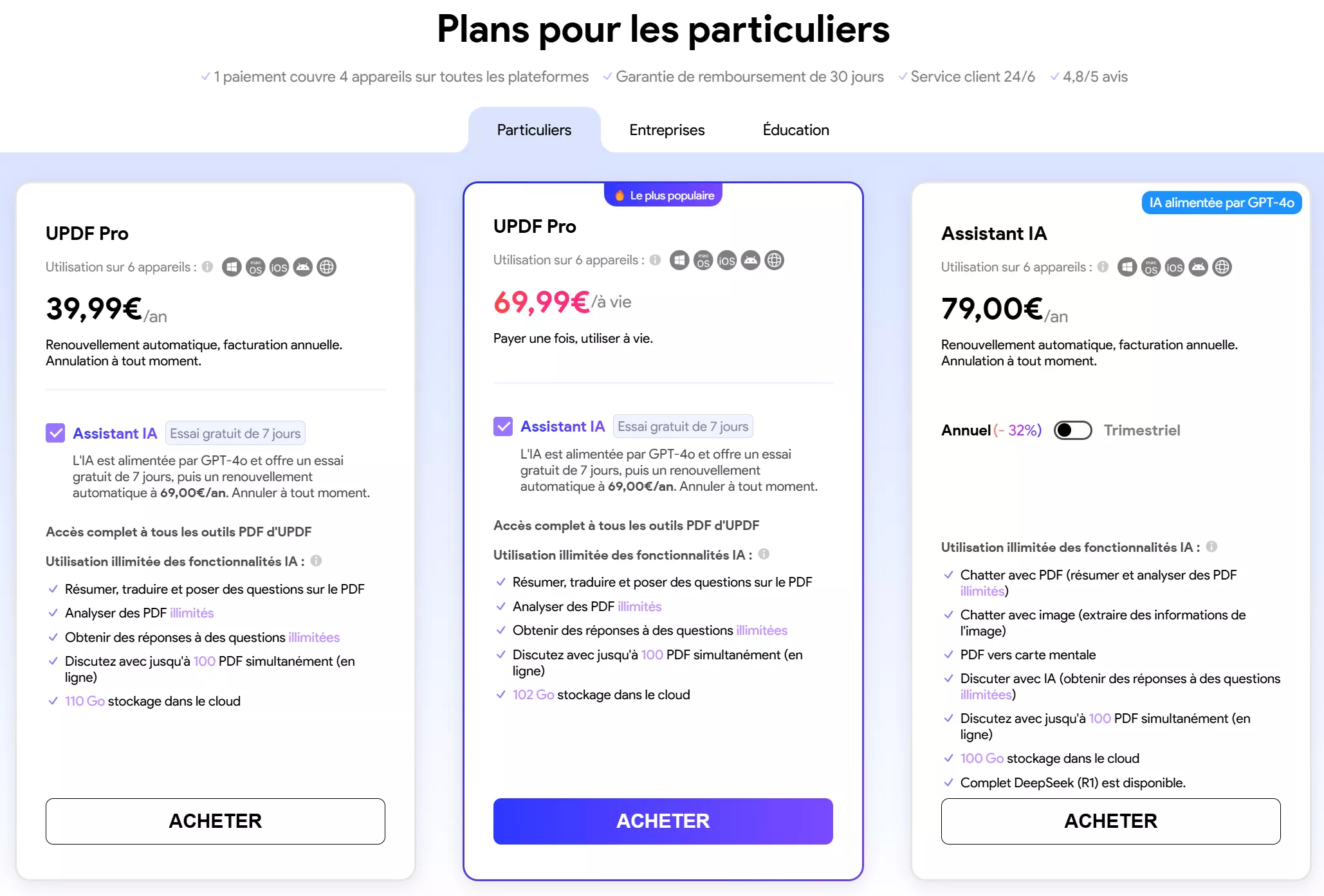Click web globe icon in middle UPDF Pro card
Image resolution: width=1324 pixels, height=896 pixels.
(774, 261)
